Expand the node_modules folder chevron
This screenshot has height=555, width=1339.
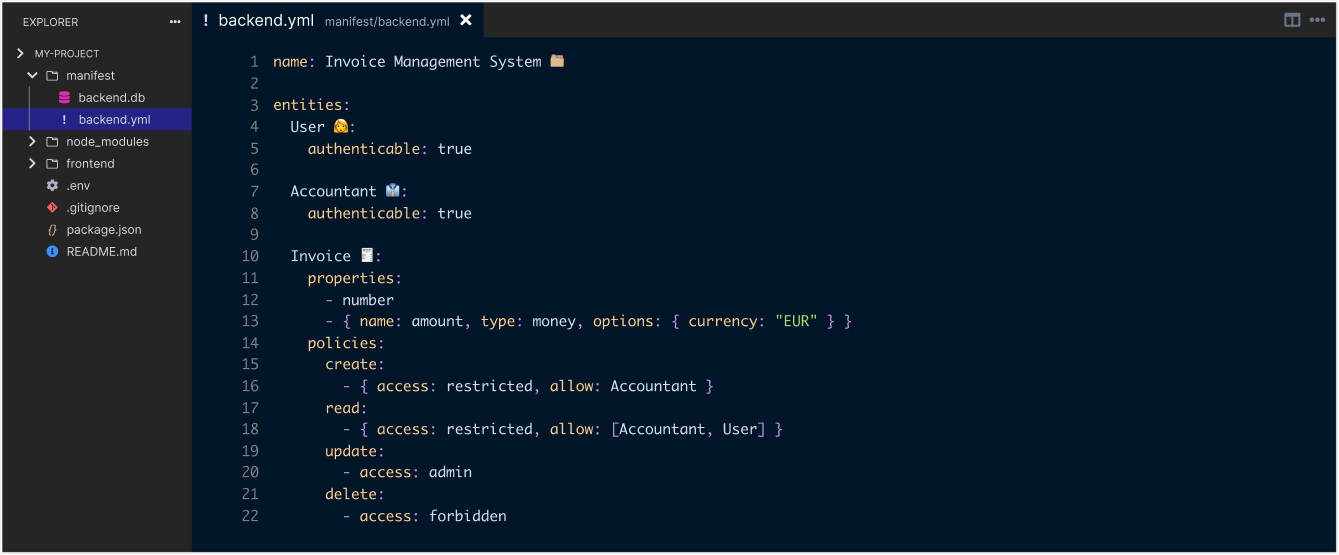32,142
